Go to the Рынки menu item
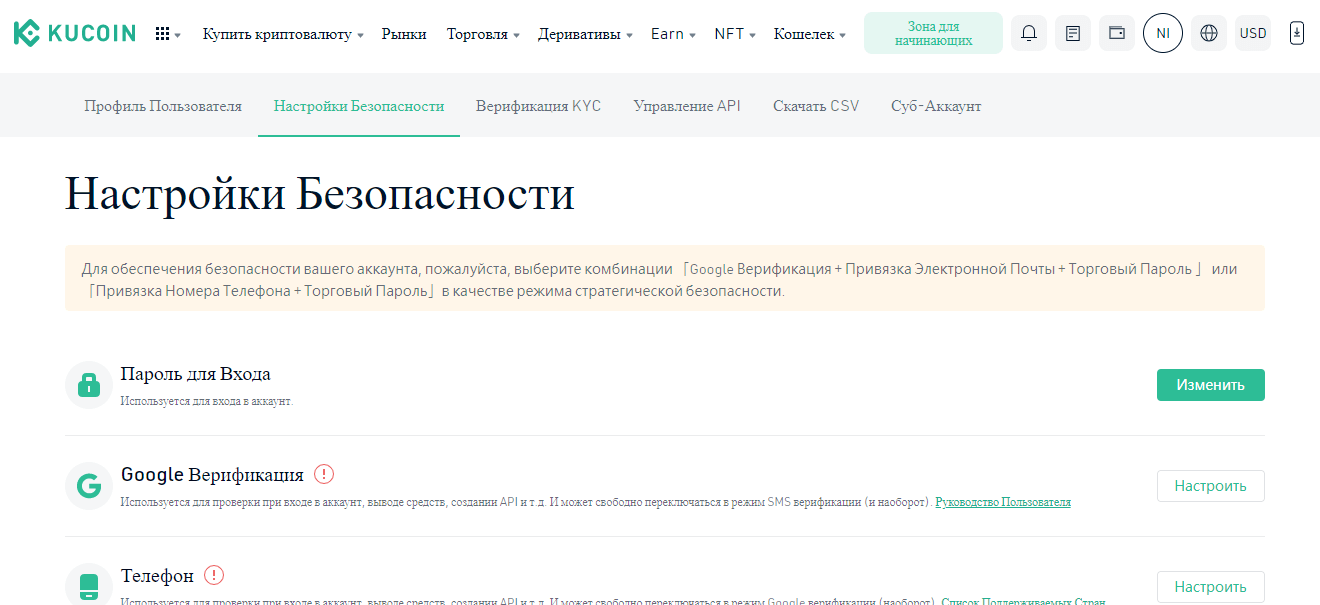 click(x=404, y=34)
